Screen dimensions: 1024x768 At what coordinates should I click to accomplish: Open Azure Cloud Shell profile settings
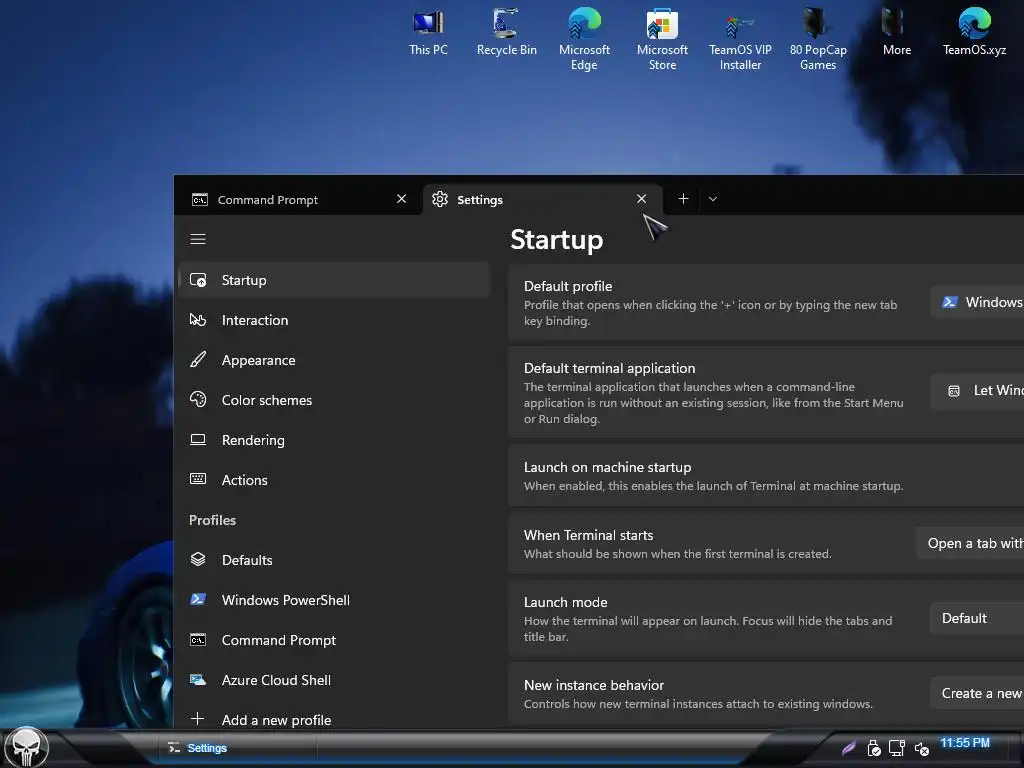click(334, 680)
